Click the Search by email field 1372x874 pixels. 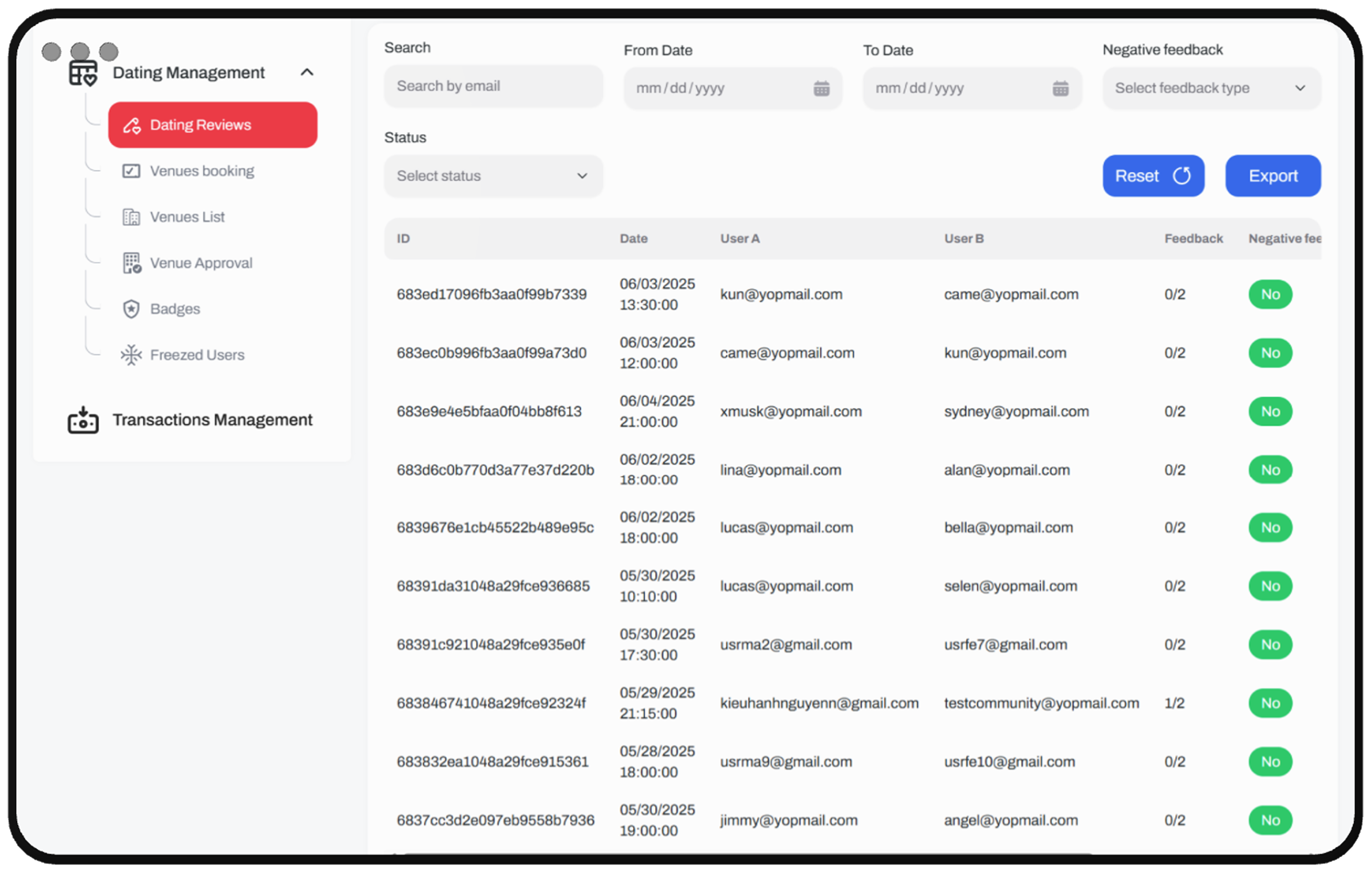pos(493,86)
